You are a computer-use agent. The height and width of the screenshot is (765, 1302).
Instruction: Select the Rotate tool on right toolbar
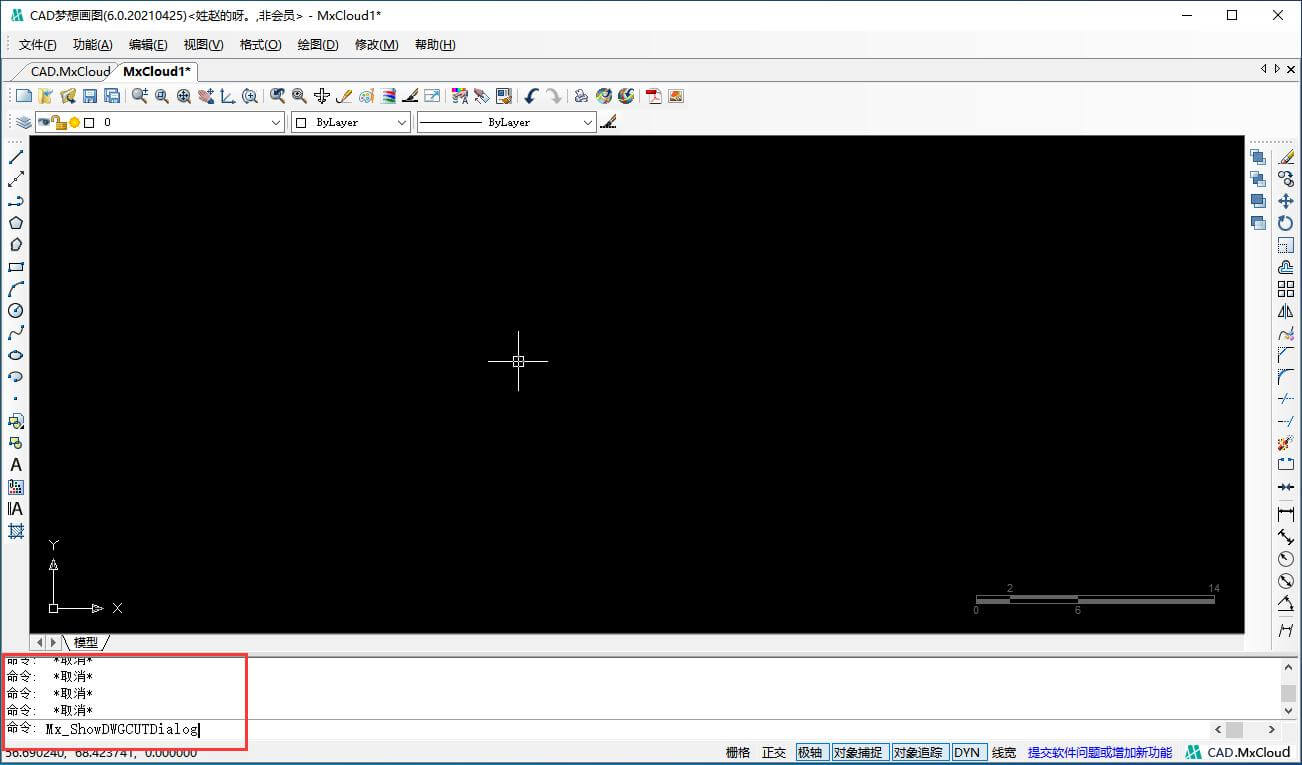1286,223
